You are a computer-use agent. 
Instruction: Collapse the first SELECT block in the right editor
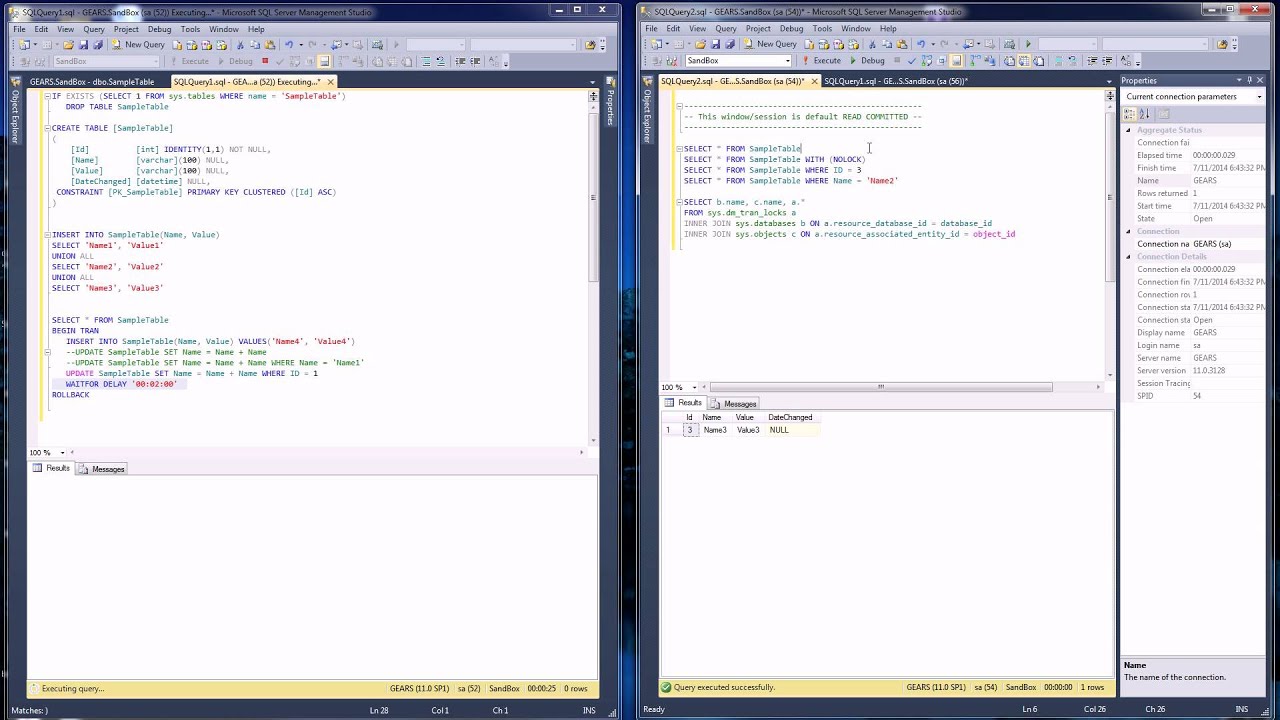click(x=679, y=149)
